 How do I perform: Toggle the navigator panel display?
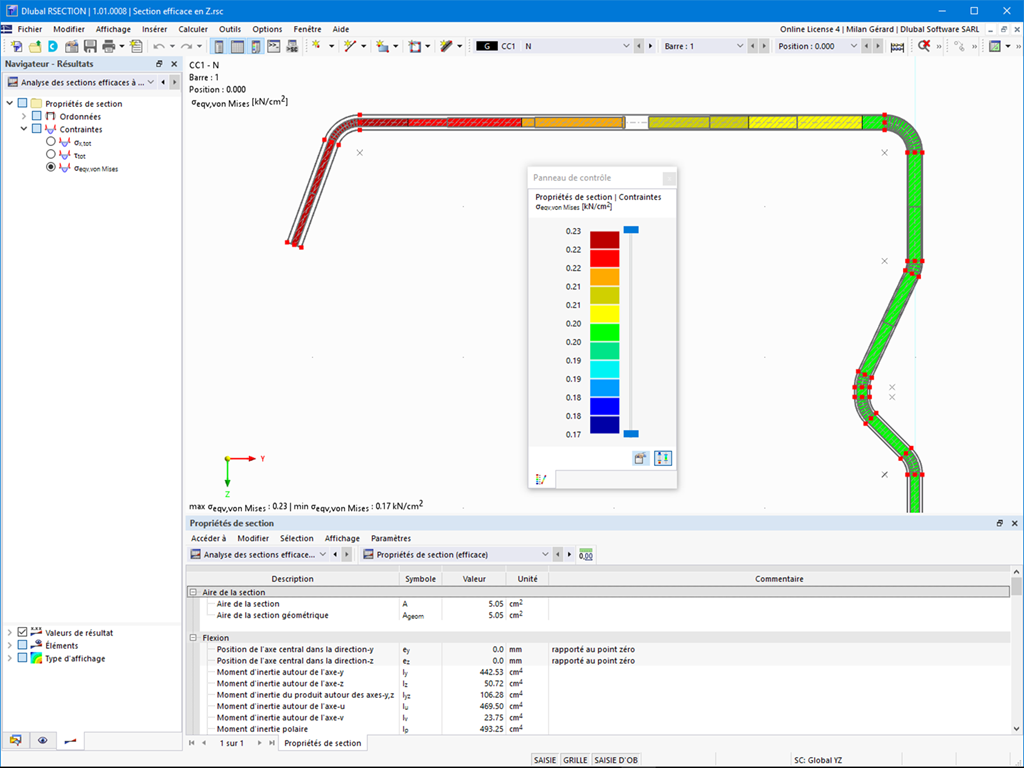click(x=219, y=46)
